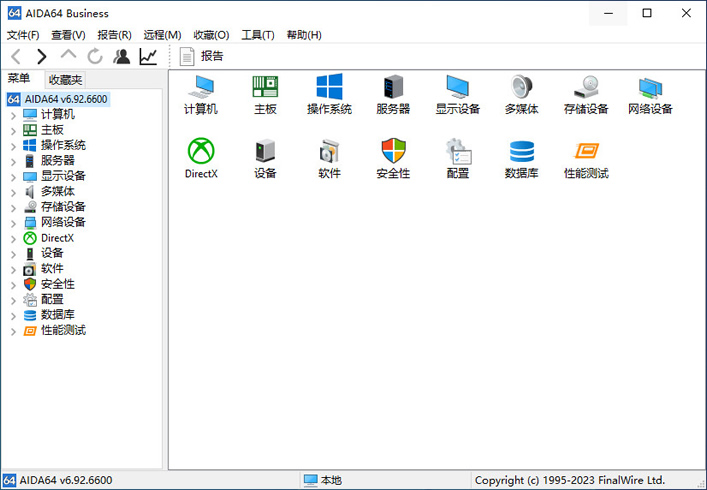The image size is (707, 490).
Task: Open the 计算机 icon in main pane
Action: coord(201,94)
